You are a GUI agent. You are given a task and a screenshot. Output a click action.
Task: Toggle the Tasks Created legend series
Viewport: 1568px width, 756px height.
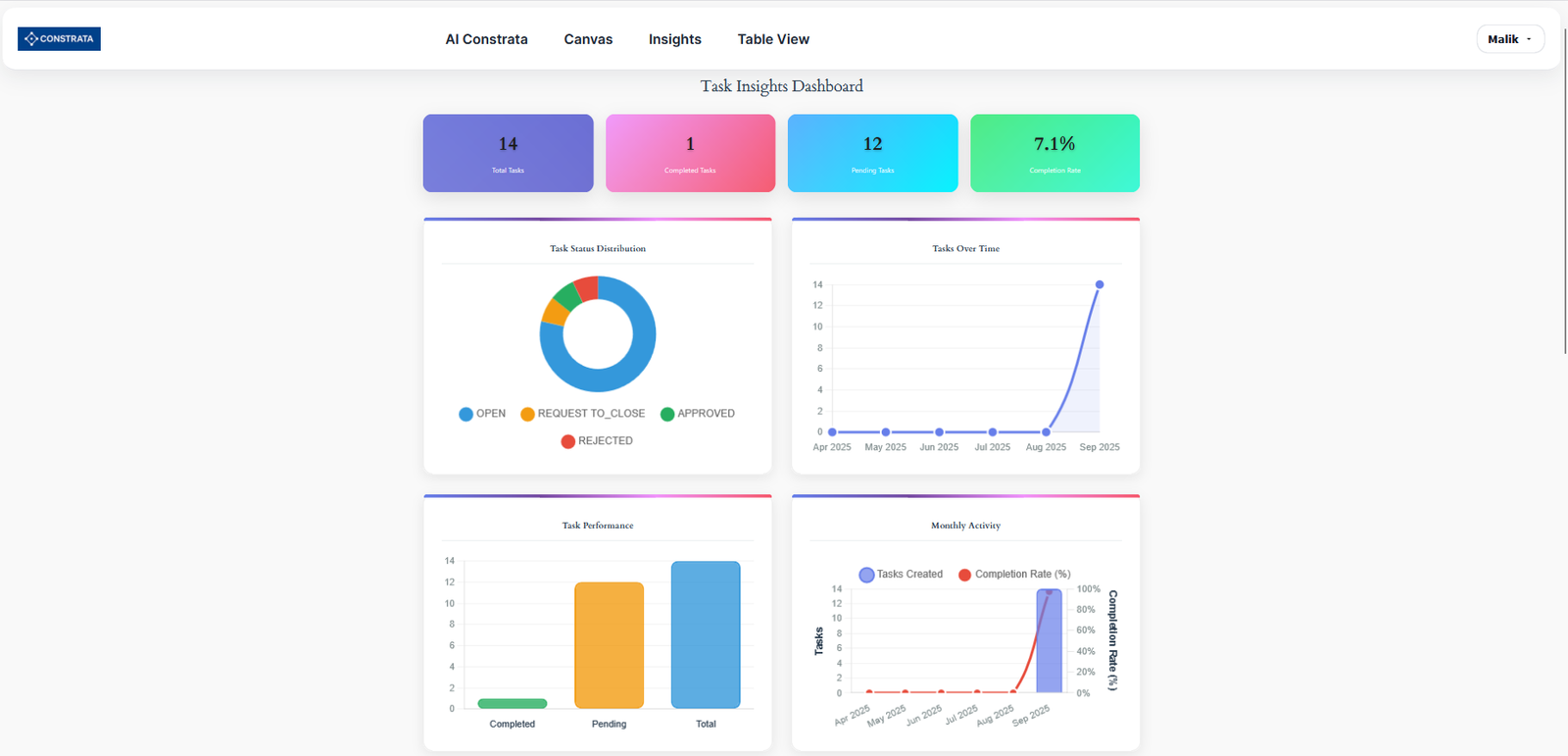point(901,575)
